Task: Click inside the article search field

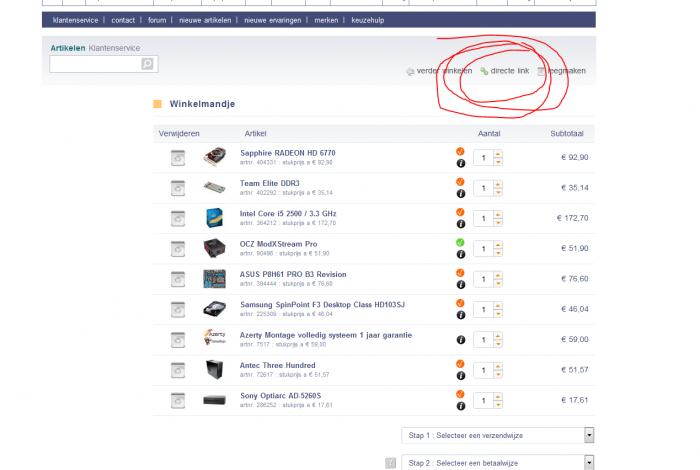Action: pos(95,64)
